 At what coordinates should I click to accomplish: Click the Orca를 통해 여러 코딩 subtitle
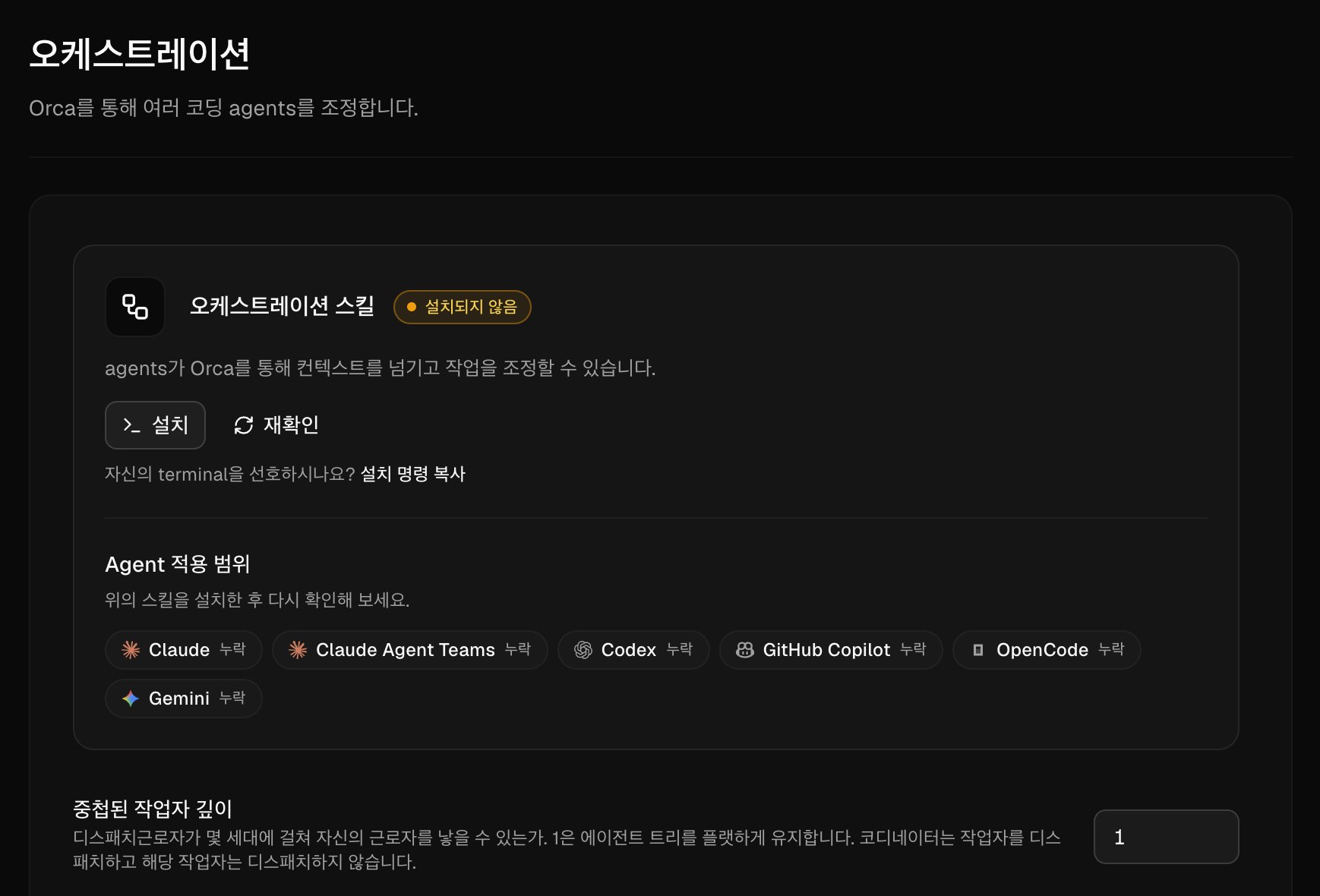(223, 108)
